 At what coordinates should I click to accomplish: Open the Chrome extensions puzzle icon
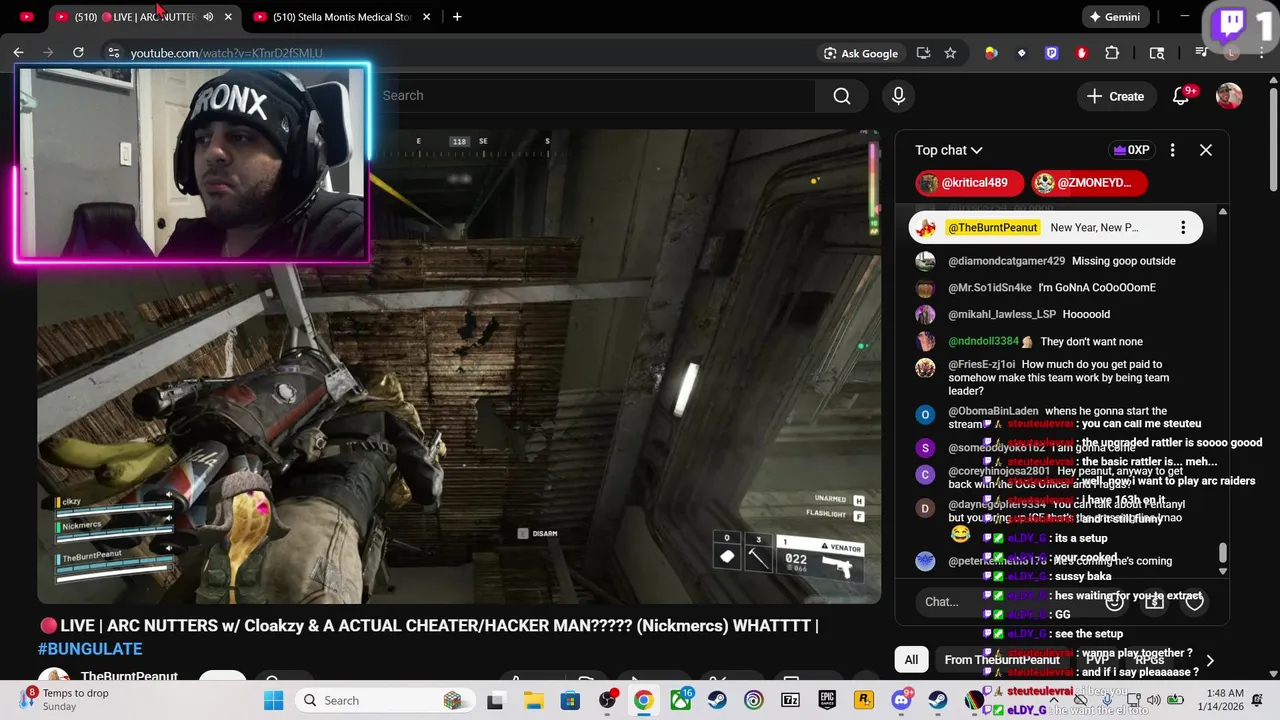(x=1112, y=53)
